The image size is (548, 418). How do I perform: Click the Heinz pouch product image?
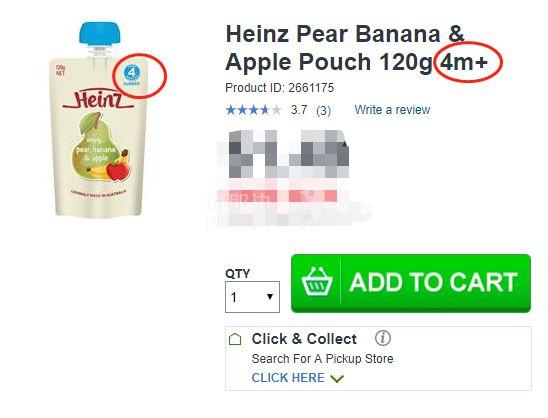click(100, 120)
